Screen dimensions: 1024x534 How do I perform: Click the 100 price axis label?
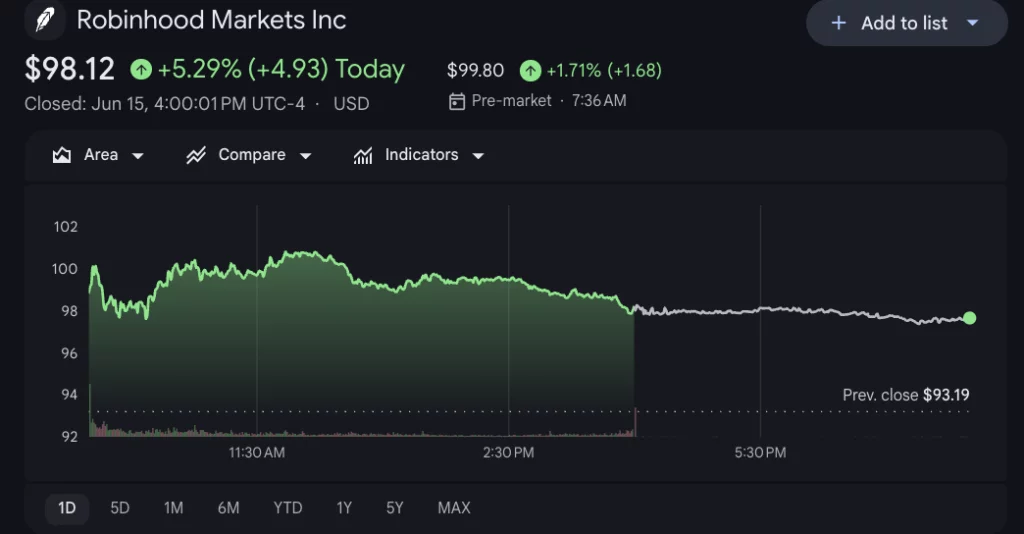click(x=65, y=269)
